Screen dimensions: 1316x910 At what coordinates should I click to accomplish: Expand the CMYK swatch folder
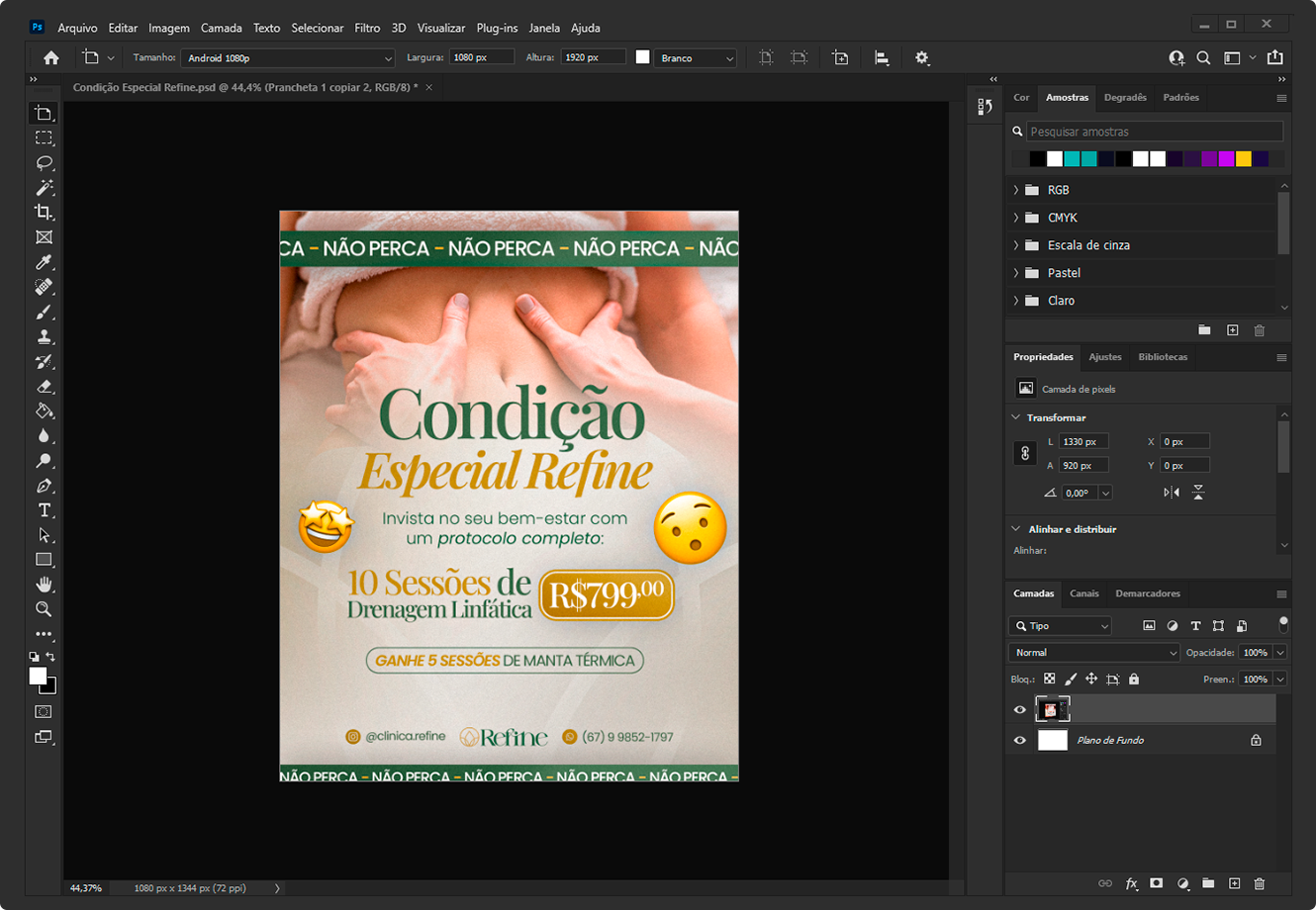[x=1016, y=218]
